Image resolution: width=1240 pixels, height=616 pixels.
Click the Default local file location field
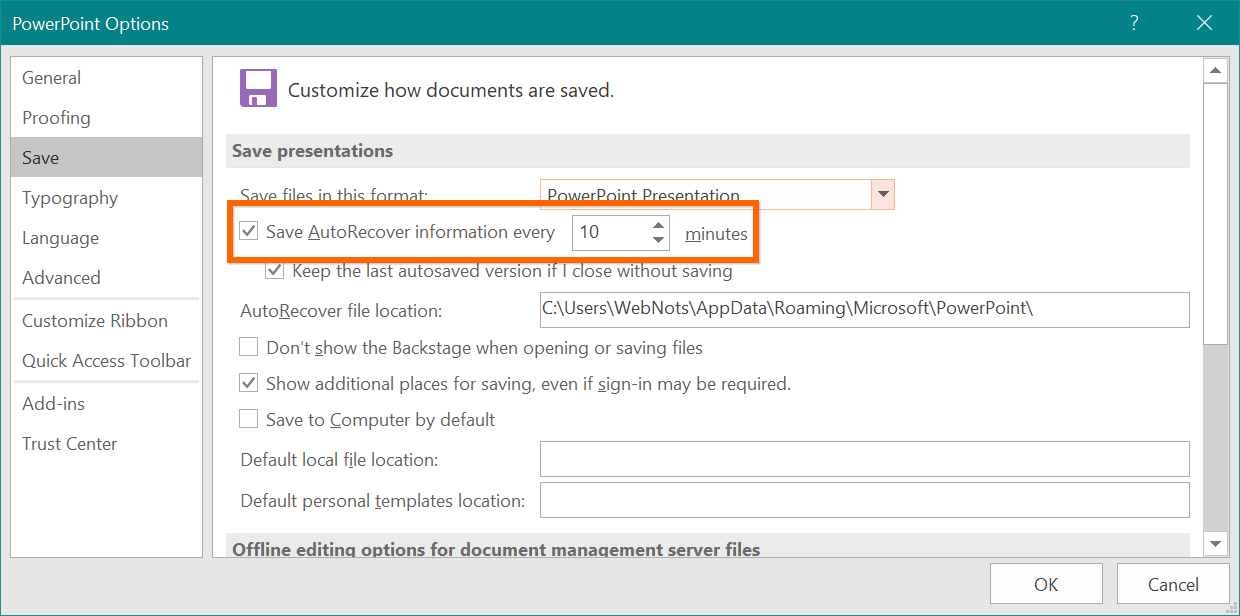click(x=864, y=460)
